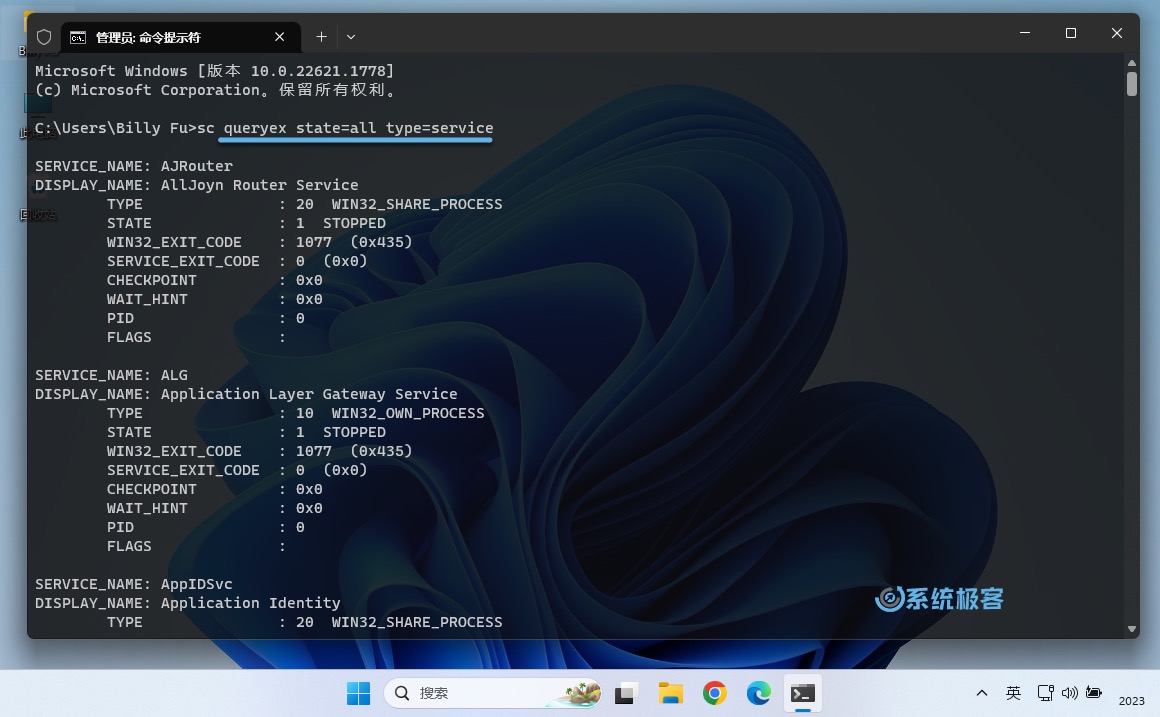Open the Windows Start menu
The image size is (1160, 717).
359,693
